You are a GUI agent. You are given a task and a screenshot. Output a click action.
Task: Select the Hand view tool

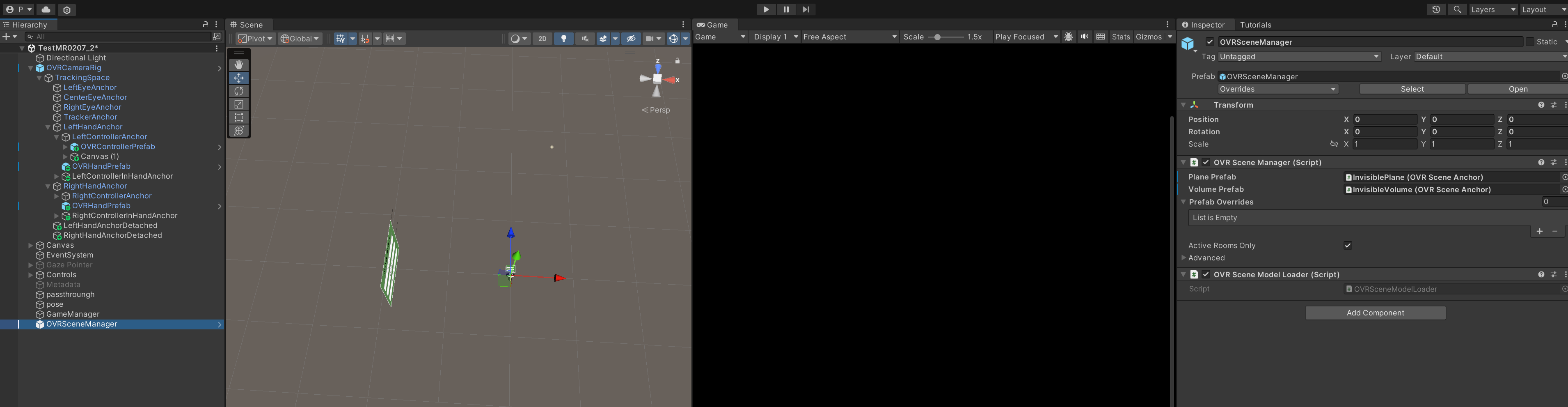click(x=238, y=64)
